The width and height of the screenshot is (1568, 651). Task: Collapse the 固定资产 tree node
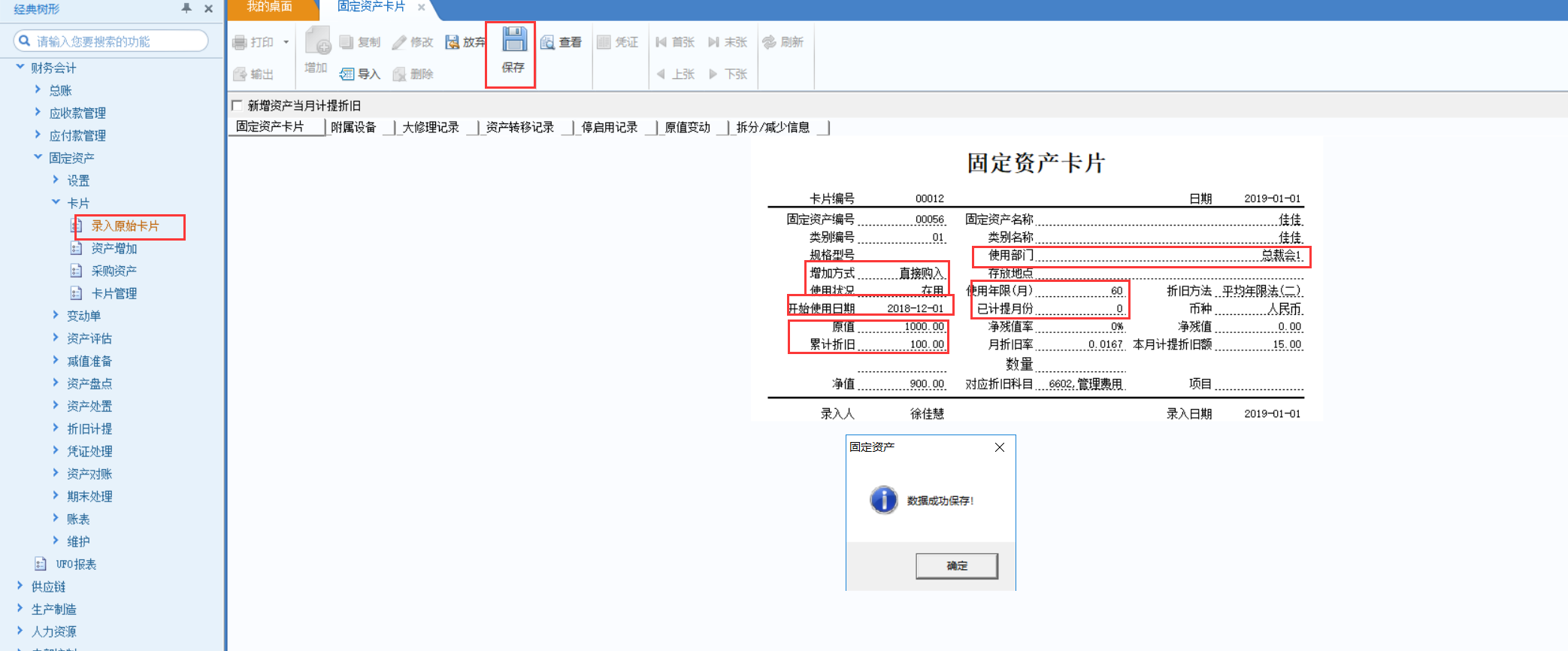[x=38, y=157]
